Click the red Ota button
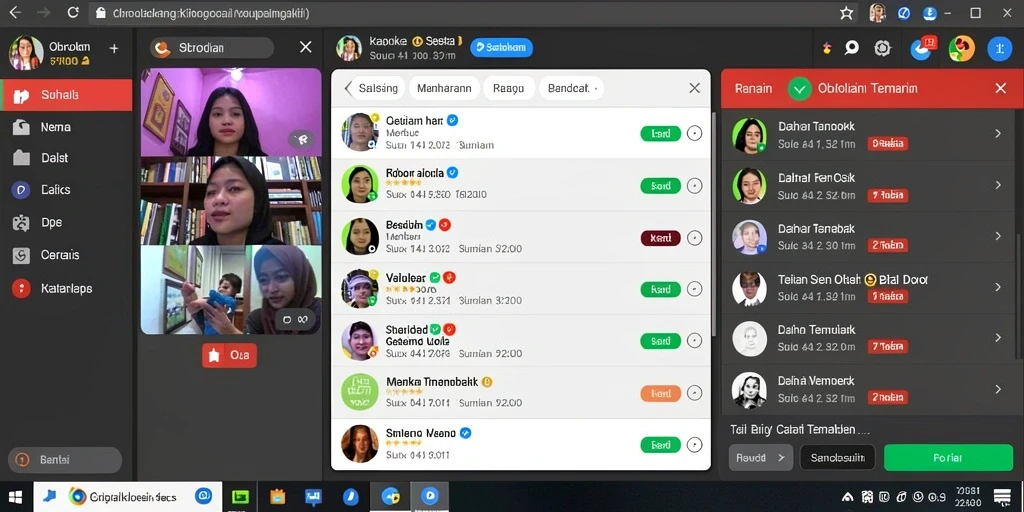Screen dimensions: 1024x512 point(229,355)
